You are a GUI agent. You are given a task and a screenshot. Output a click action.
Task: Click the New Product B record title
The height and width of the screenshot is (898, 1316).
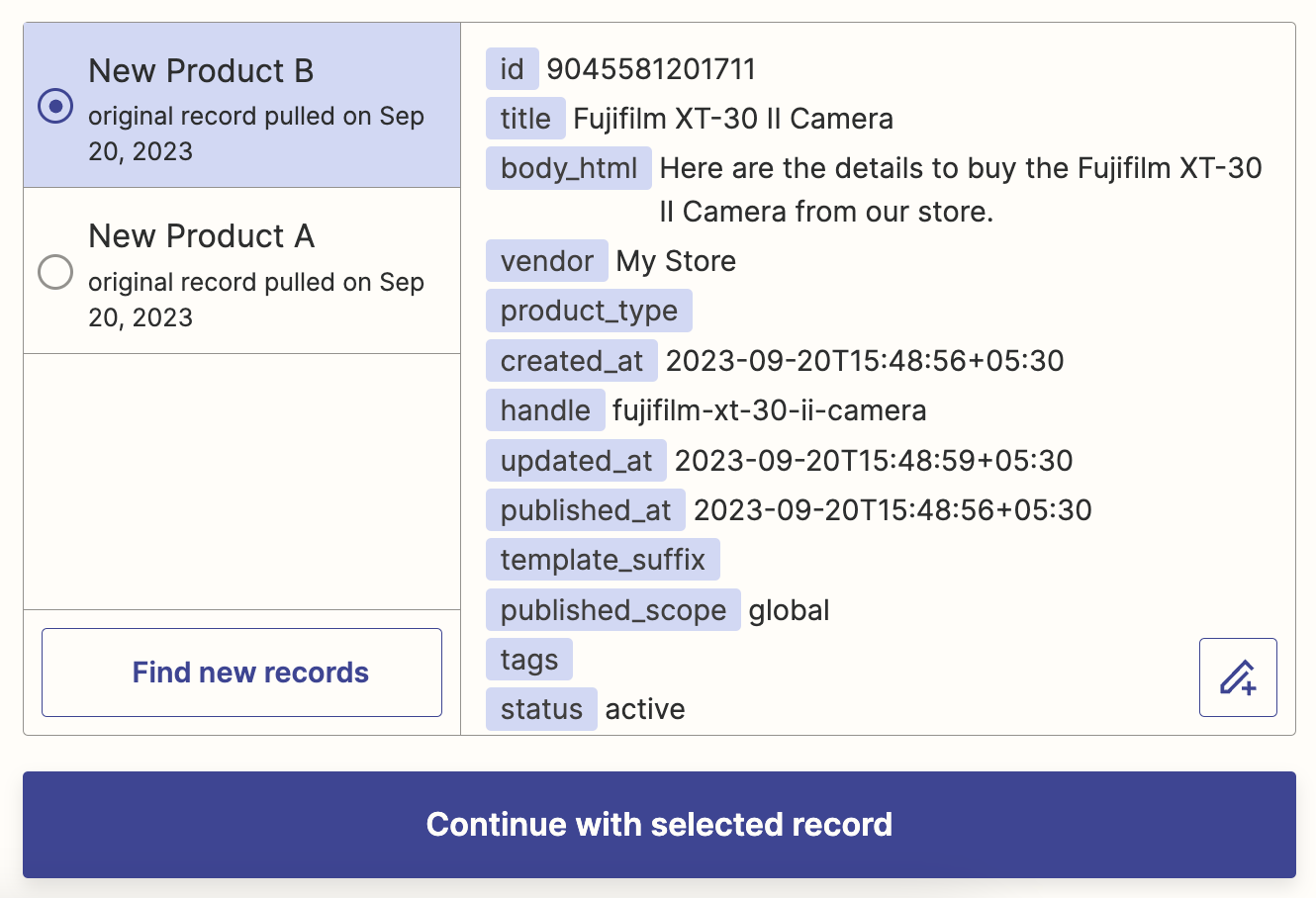[201, 71]
